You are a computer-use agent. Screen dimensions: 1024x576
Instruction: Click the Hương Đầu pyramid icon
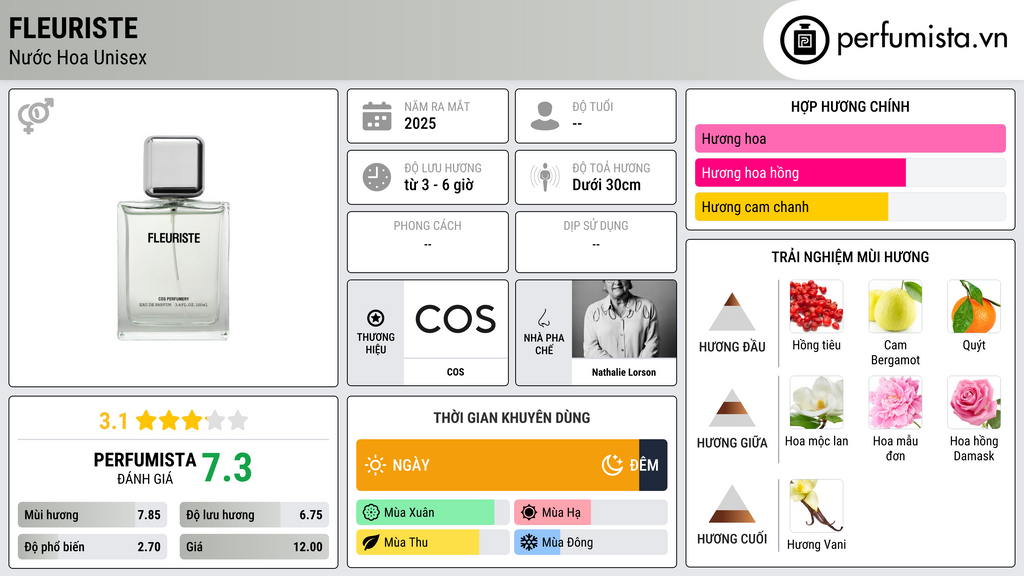[x=732, y=312]
